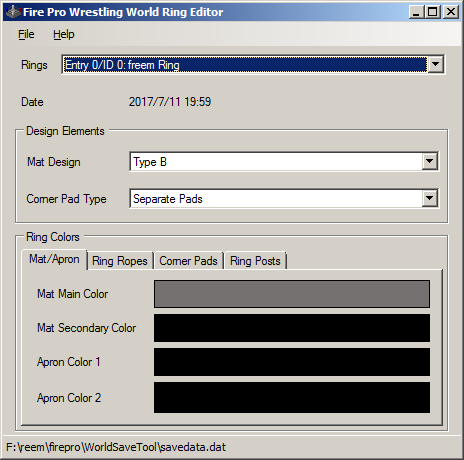Expand the Mat Design dropdown arrow
Image resolution: width=464 pixels, height=460 pixels.
pyautogui.click(x=430, y=162)
